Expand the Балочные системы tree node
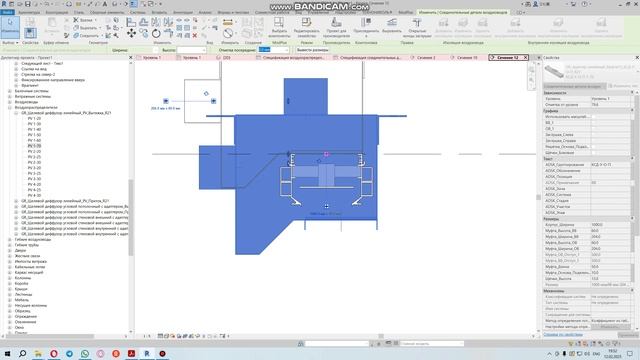The width and height of the screenshot is (640, 360). 10,91
